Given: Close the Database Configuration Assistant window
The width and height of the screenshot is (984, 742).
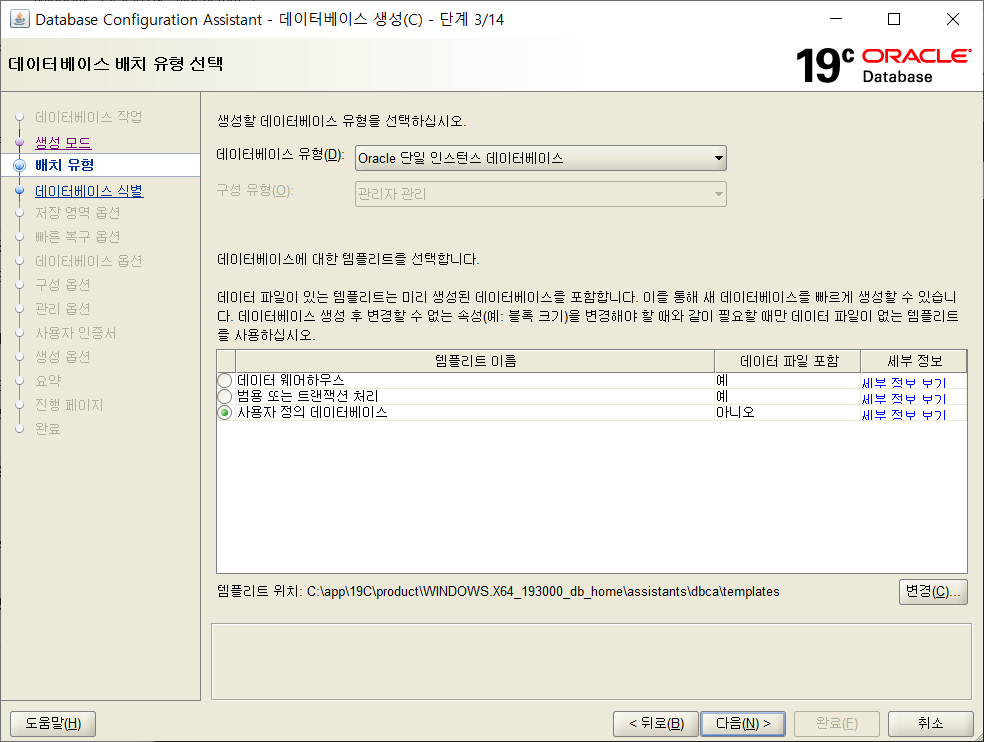Looking at the screenshot, I should point(953,19).
